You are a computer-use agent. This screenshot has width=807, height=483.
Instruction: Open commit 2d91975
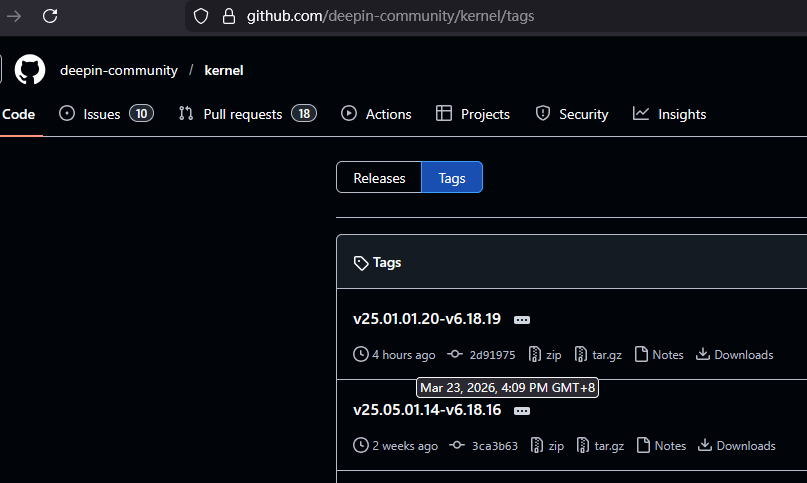click(492, 355)
